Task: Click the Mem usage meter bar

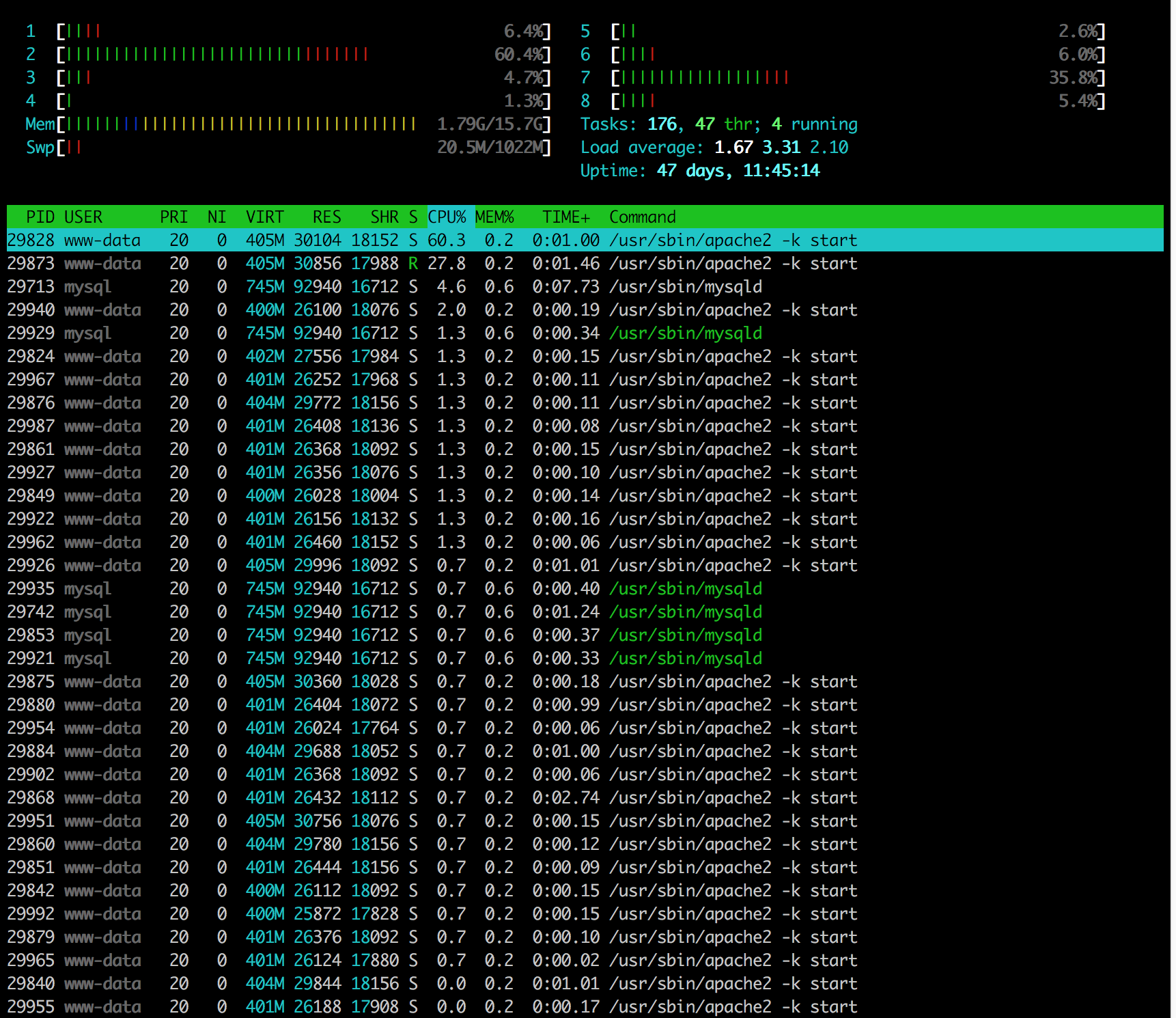Action: 288,124
